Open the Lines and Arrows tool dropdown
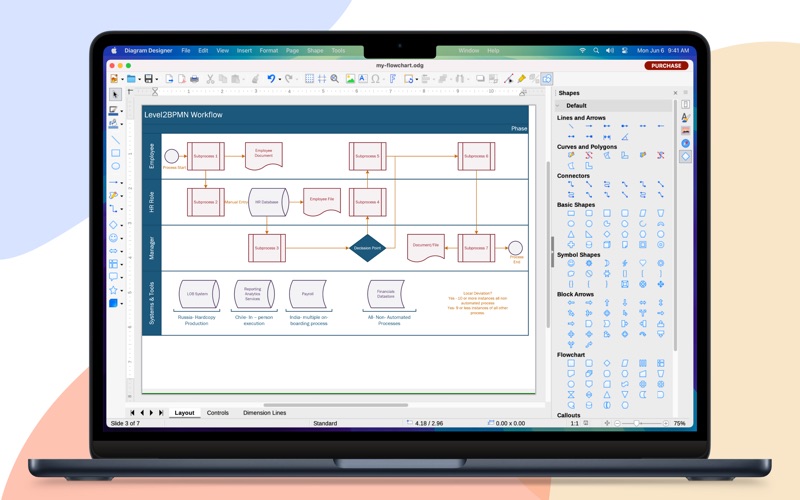Viewport: 800px width, 500px height. [x=121, y=183]
